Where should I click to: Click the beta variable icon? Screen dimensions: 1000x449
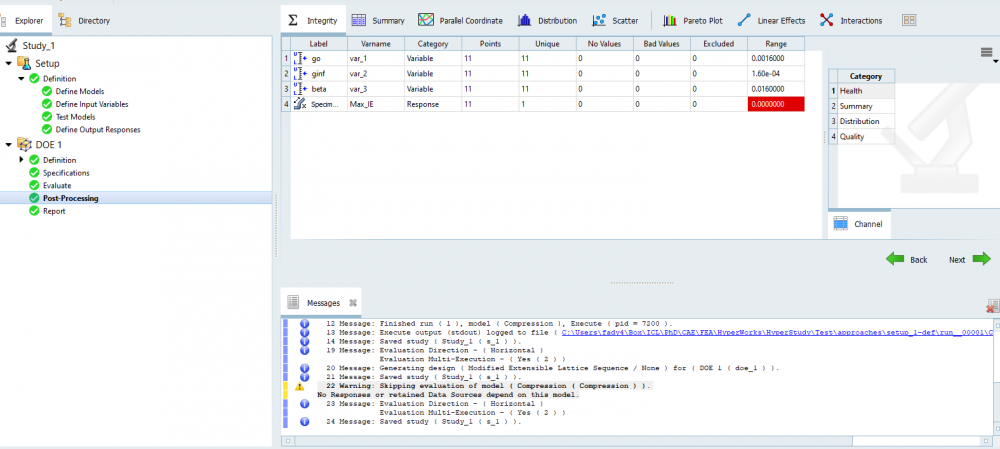(x=300, y=89)
